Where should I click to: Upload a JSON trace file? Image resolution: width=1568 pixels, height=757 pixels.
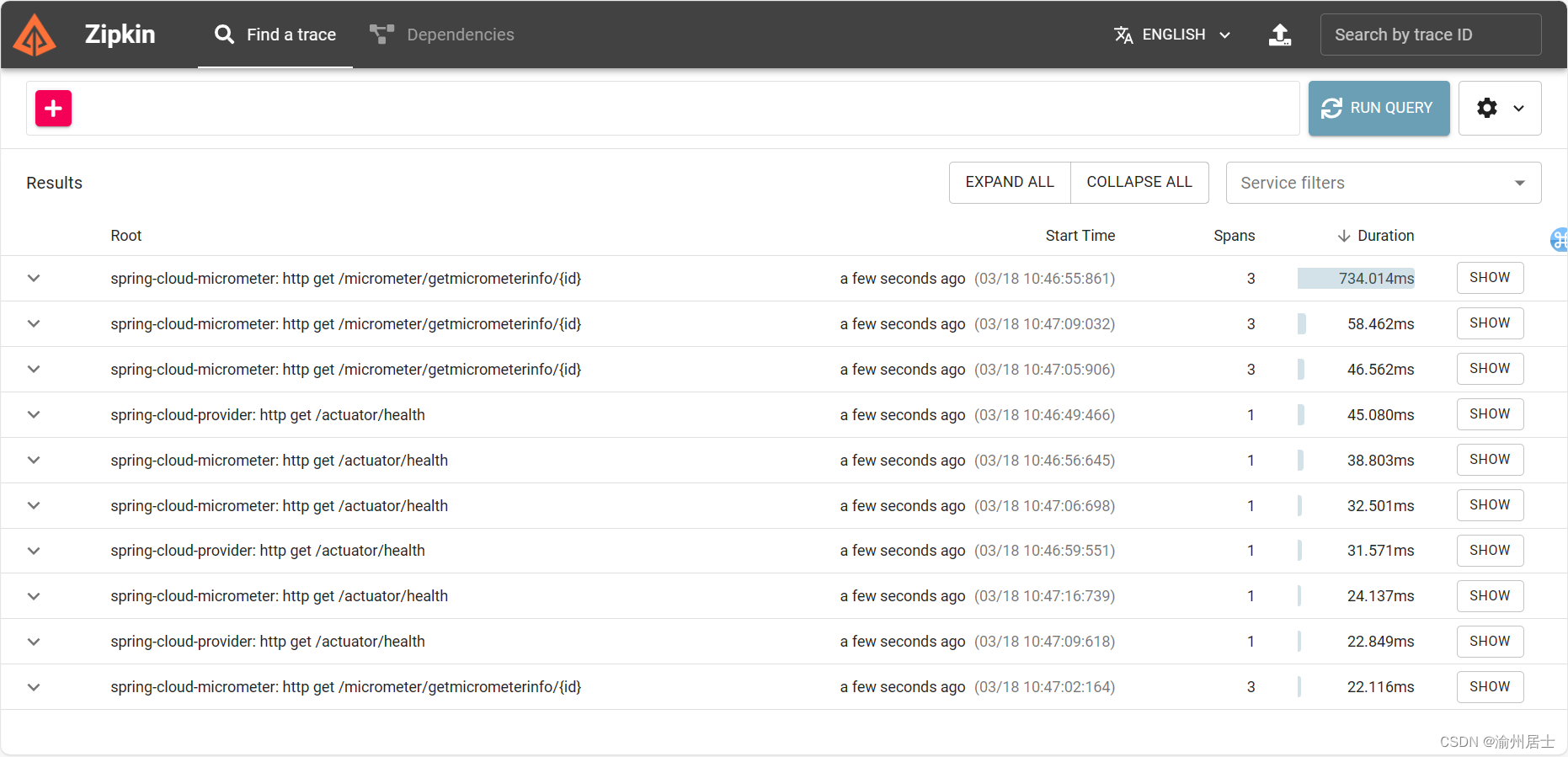pyautogui.click(x=1280, y=35)
